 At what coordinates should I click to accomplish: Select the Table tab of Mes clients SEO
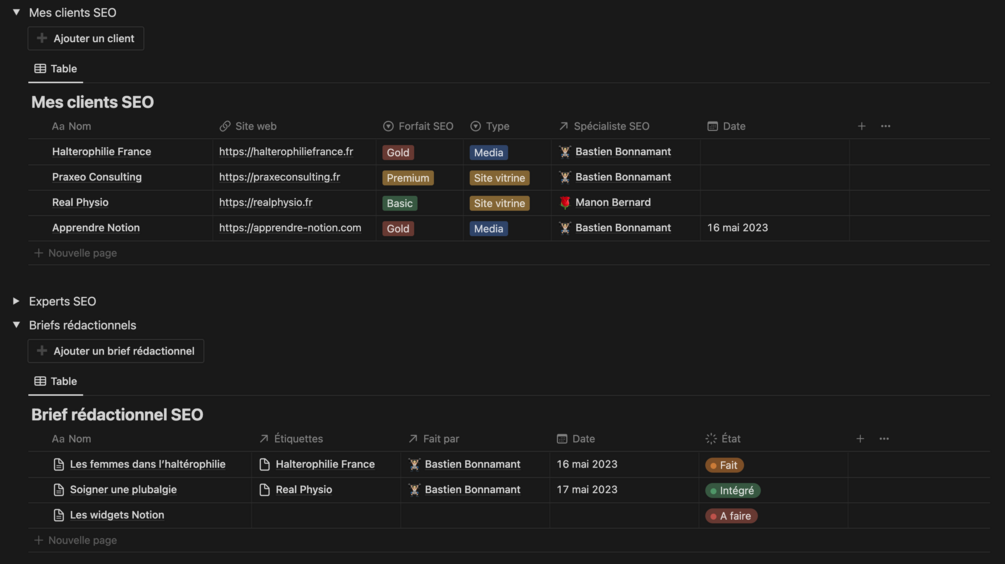point(56,69)
